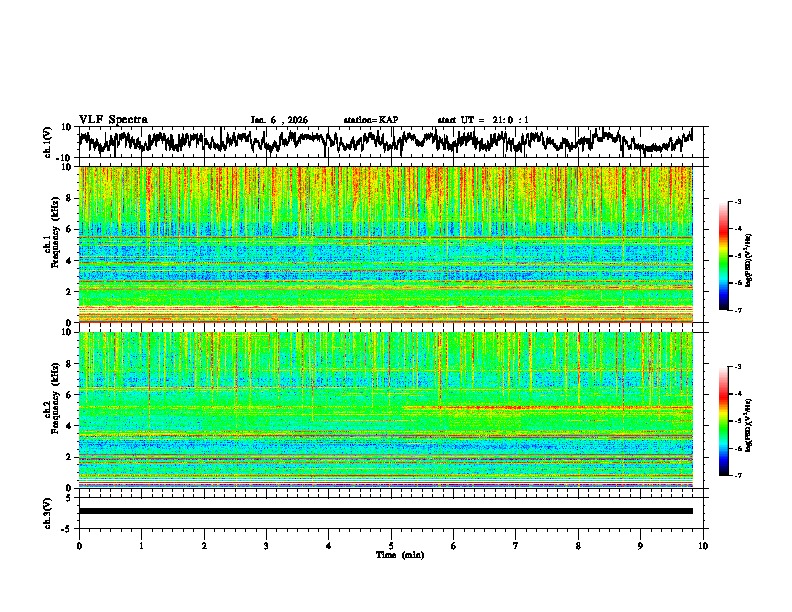Click time-axis tick label "9"

pyautogui.click(x=640, y=546)
